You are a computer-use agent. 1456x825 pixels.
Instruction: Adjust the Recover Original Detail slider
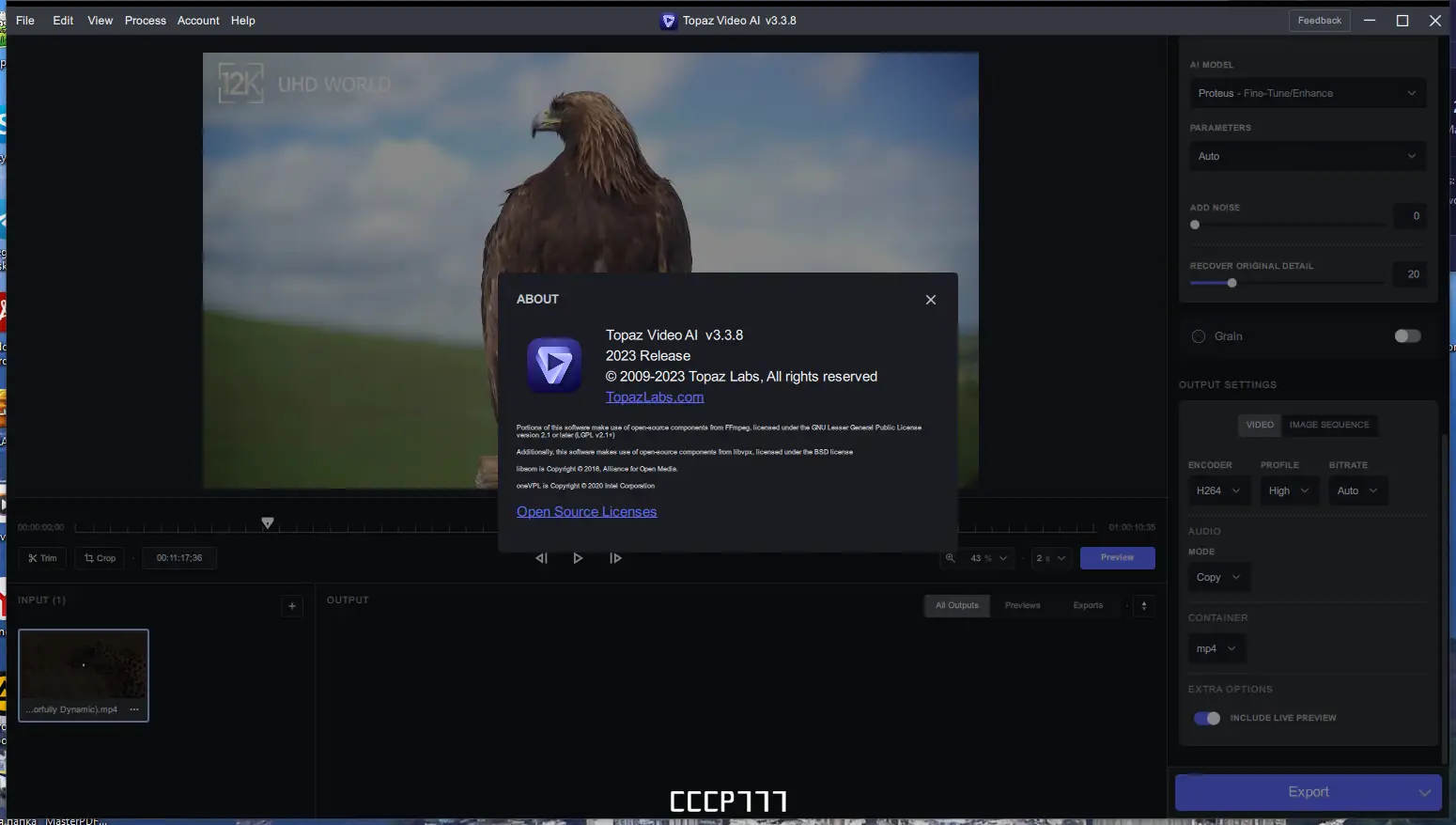(1231, 282)
